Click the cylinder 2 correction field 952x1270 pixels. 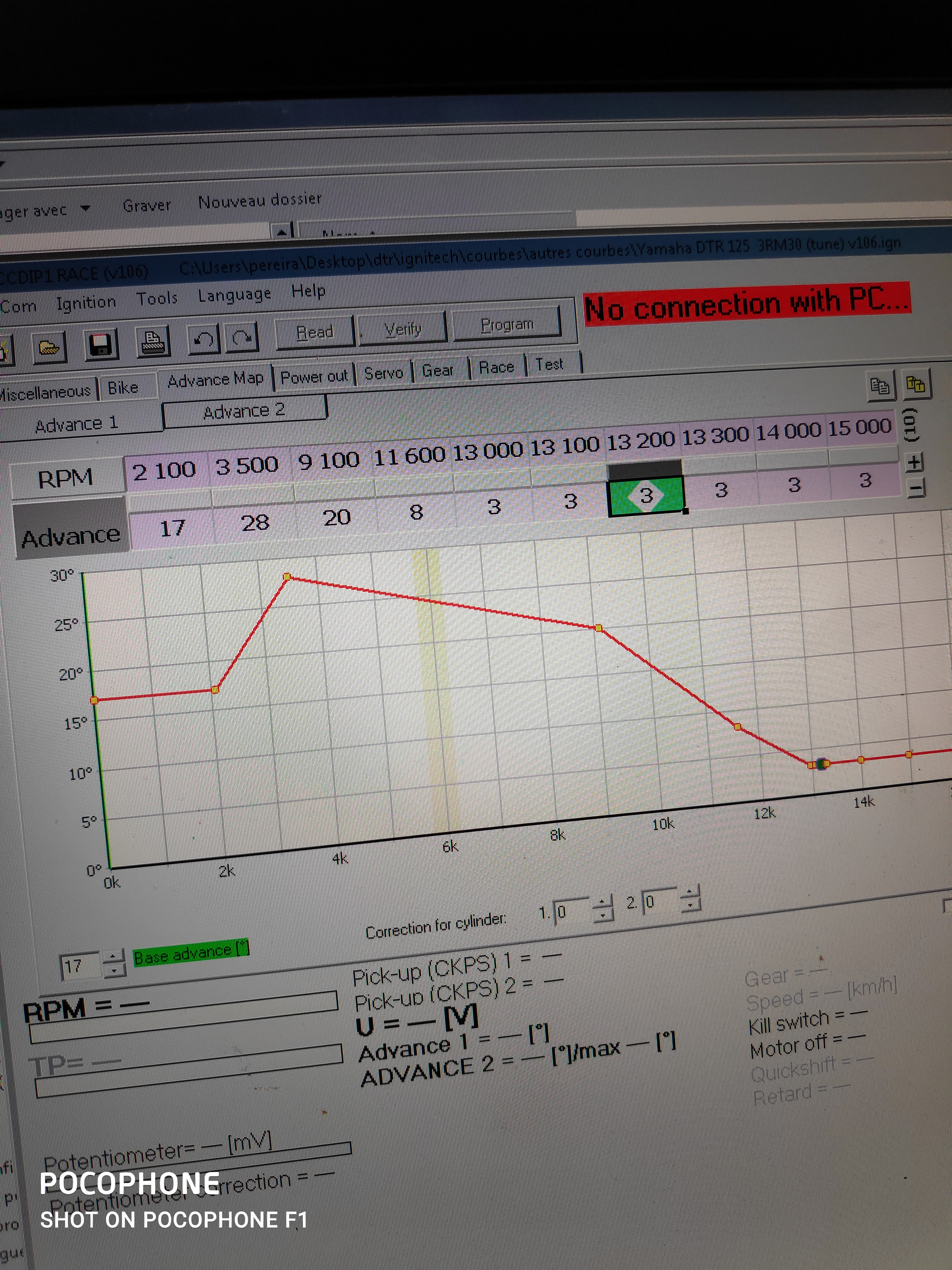point(660,901)
